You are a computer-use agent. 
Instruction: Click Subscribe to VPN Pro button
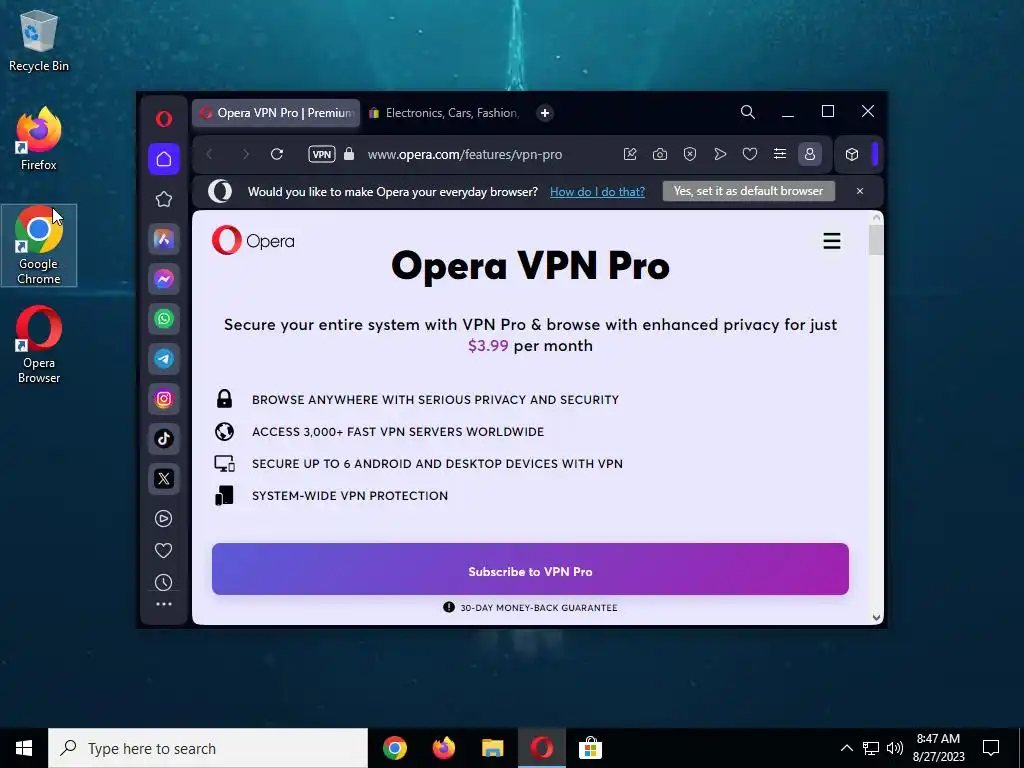(530, 569)
